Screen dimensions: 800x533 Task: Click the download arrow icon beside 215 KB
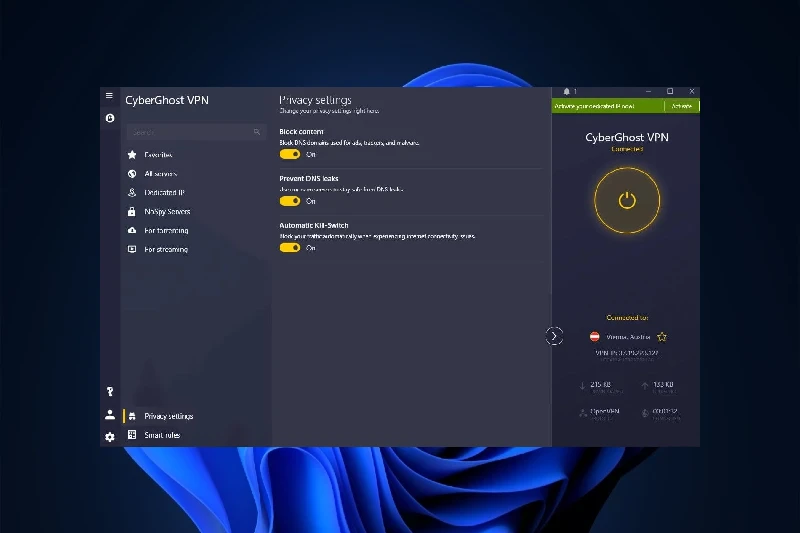click(582, 386)
